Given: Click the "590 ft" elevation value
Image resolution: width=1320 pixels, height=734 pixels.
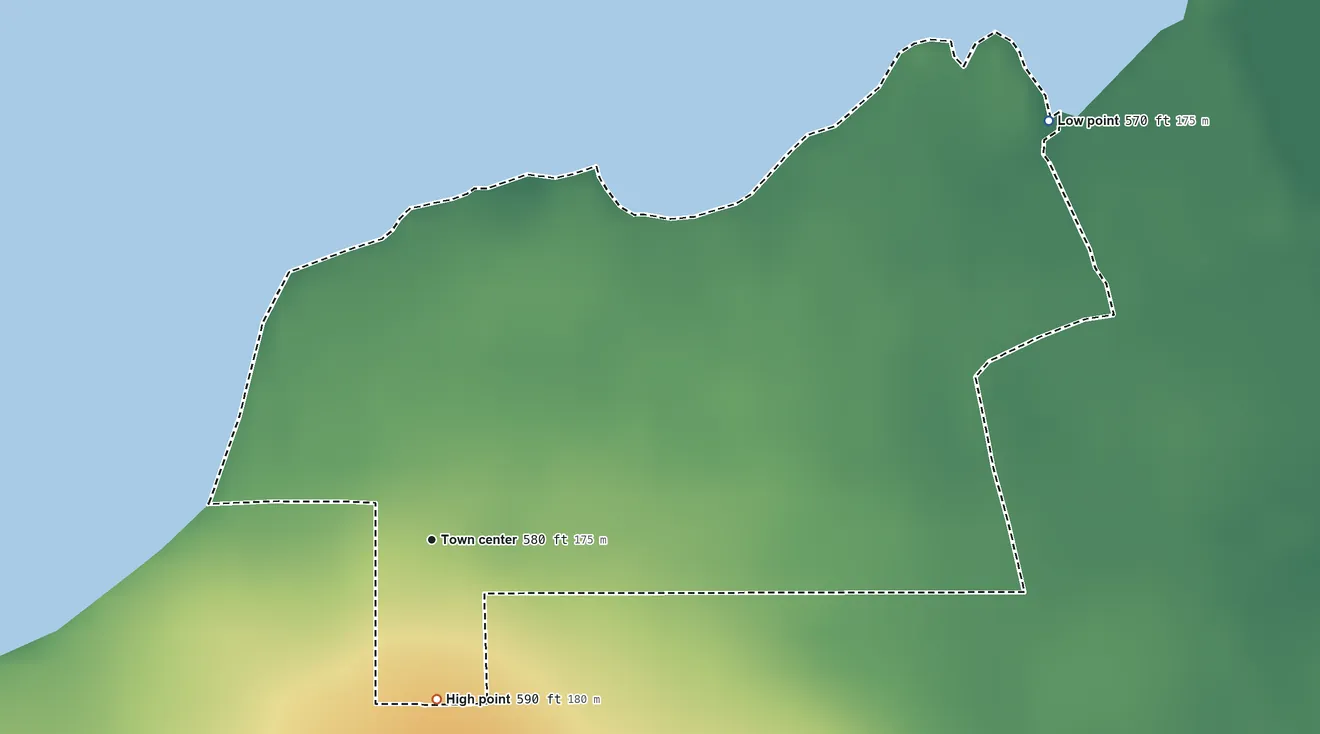Looking at the screenshot, I should tap(539, 699).
